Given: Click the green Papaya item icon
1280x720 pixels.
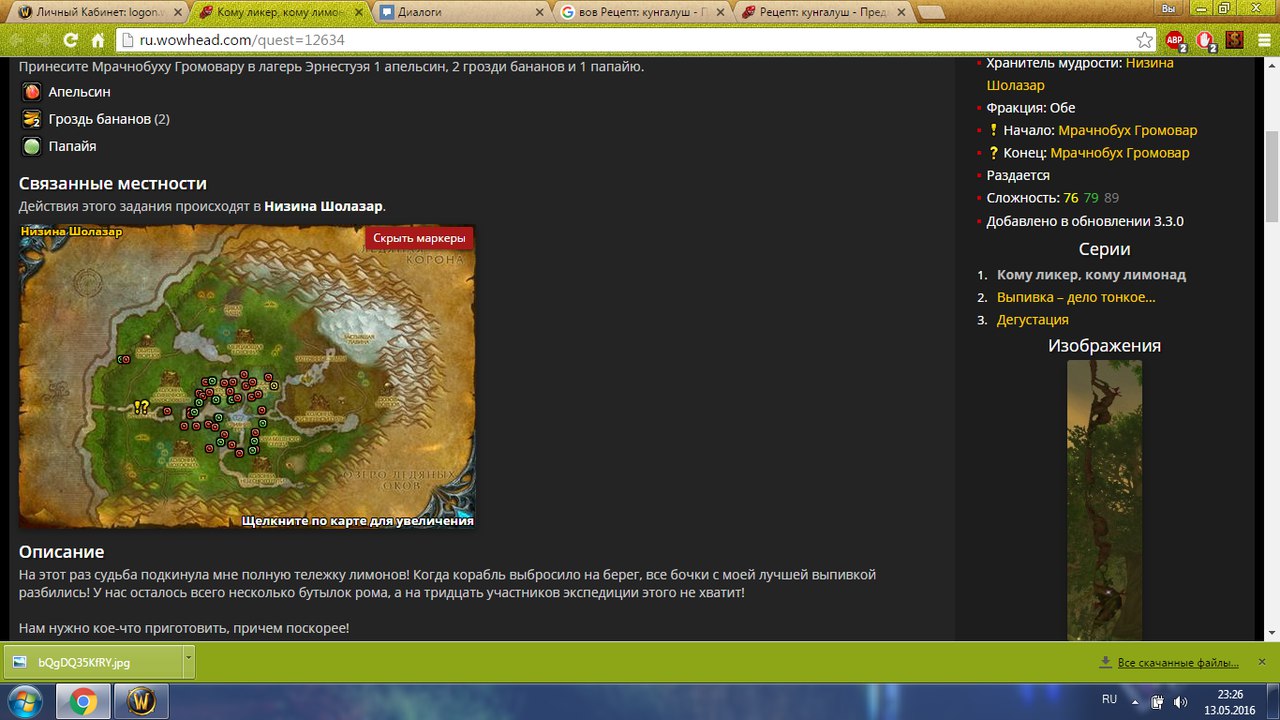Looking at the screenshot, I should click(32, 146).
